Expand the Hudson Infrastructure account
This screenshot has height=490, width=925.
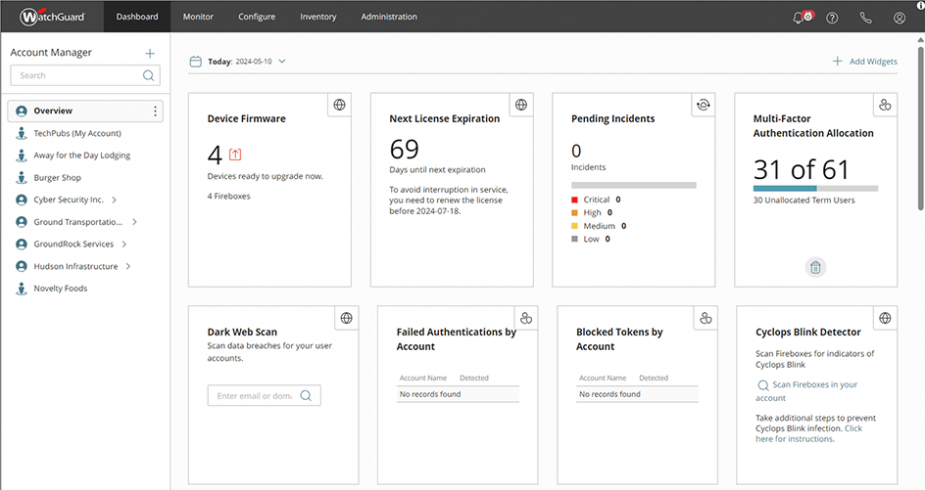128,267
